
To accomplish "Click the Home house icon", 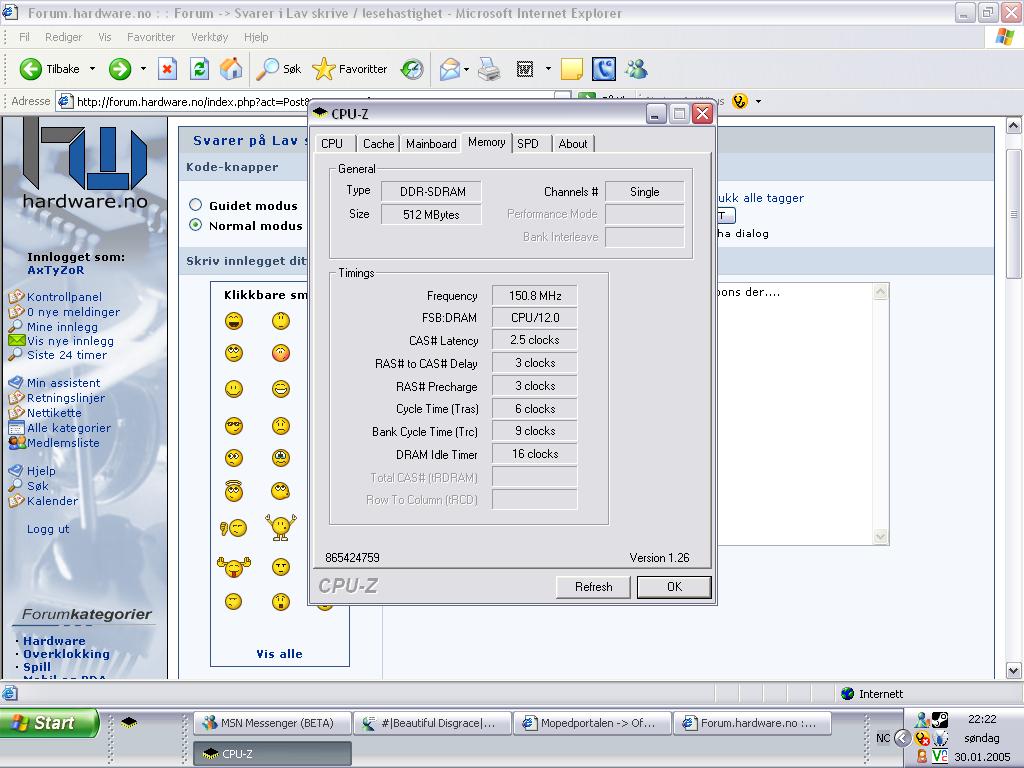I will pyautogui.click(x=231, y=69).
